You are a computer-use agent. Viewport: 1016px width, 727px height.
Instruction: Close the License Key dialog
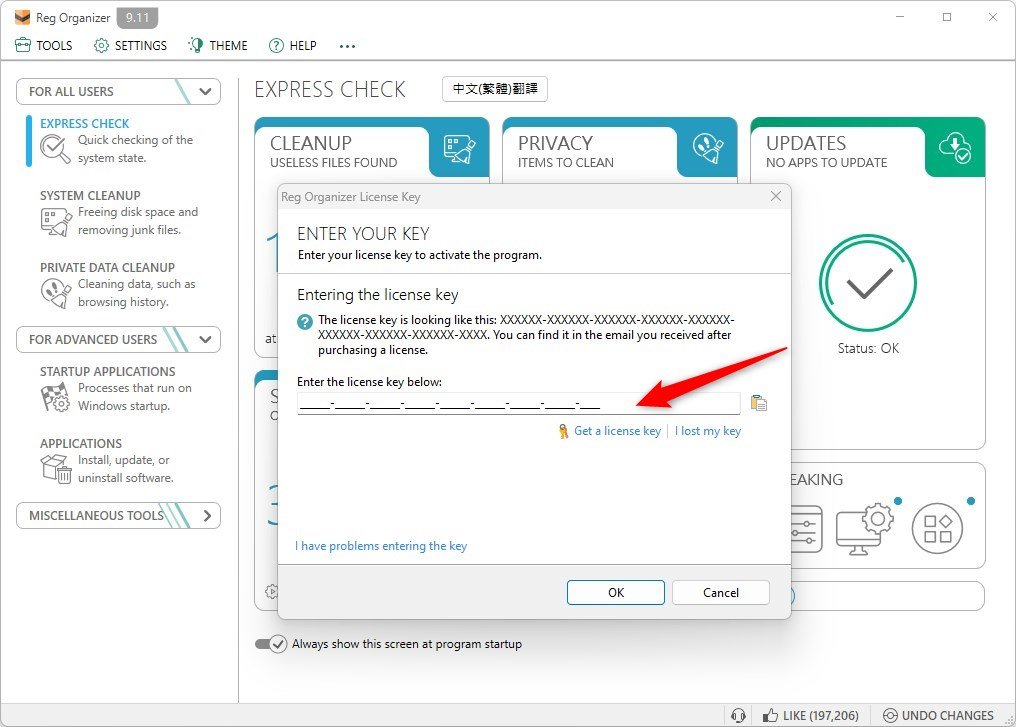[x=776, y=196]
